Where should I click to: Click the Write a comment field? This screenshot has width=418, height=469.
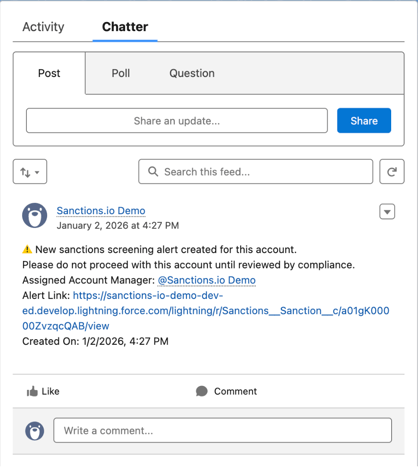point(223,431)
